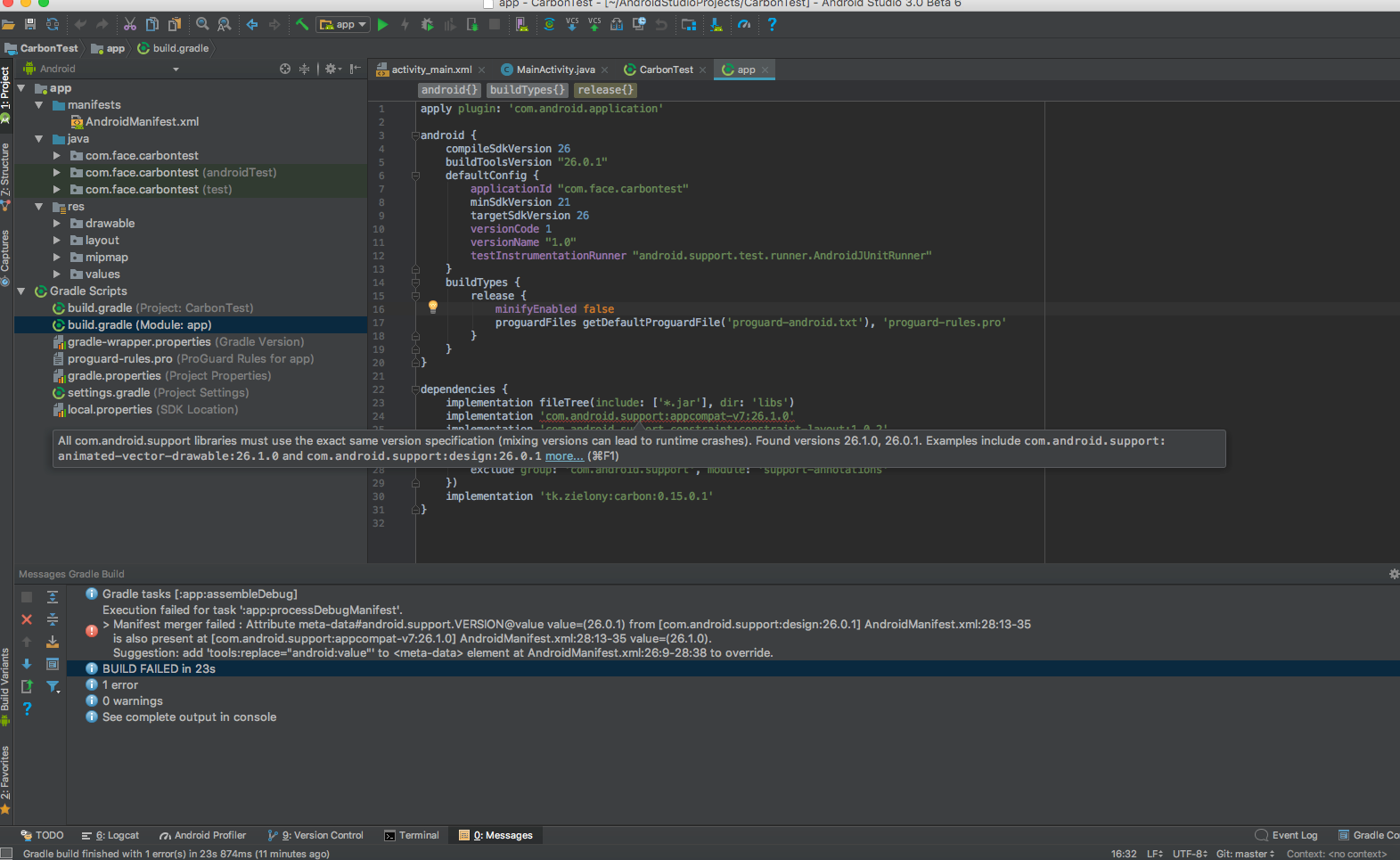Click collapse all icon in Project panel
Screen dimensions: 1400x860
[x=305, y=69]
